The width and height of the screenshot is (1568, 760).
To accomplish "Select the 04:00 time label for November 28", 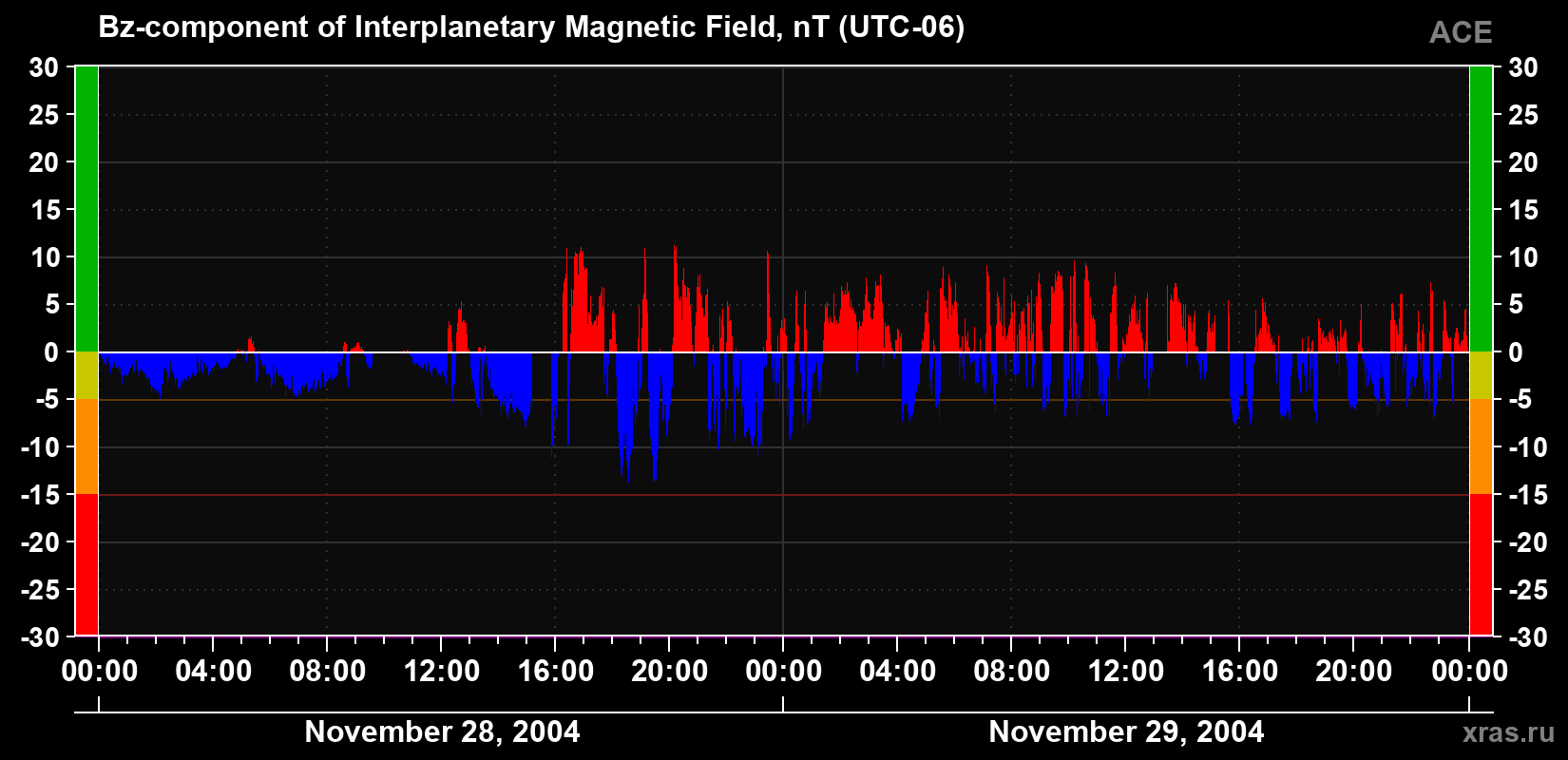I will [x=214, y=672].
